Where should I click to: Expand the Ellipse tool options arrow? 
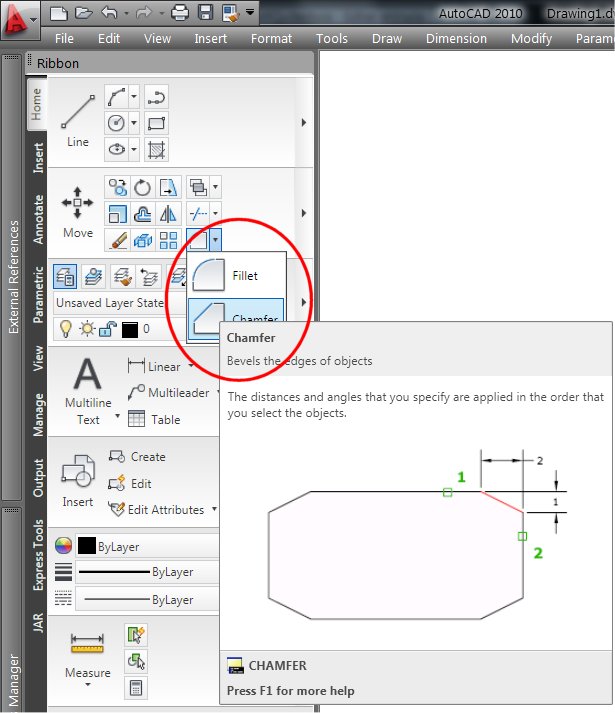click(134, 149)
